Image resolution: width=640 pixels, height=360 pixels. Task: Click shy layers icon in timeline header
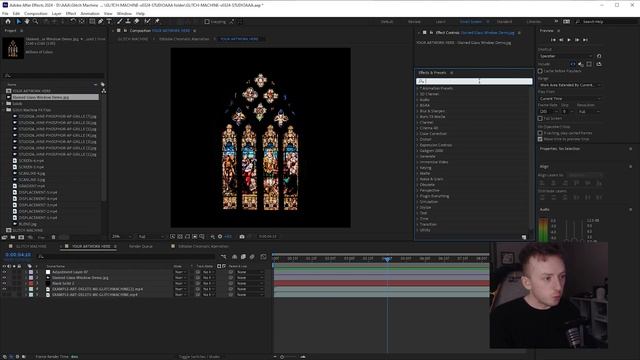coord(234,257)
